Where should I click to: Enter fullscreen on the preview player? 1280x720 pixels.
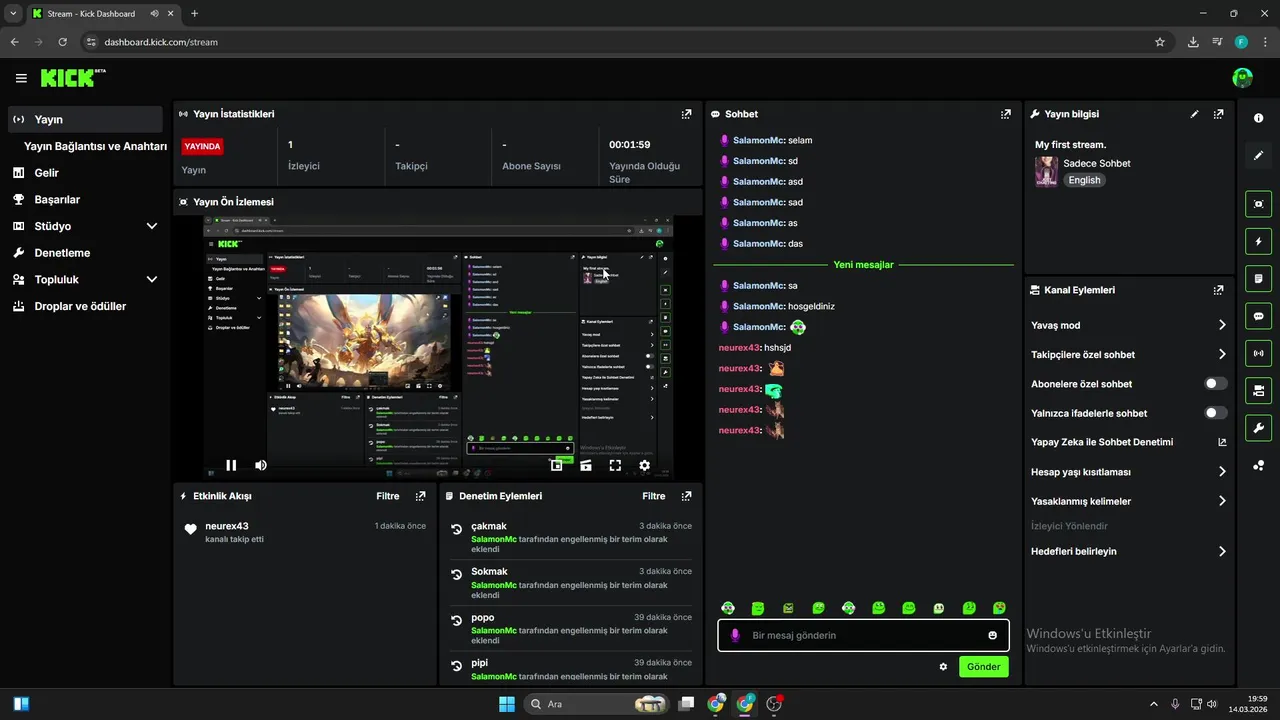click(x=615, y=465)
